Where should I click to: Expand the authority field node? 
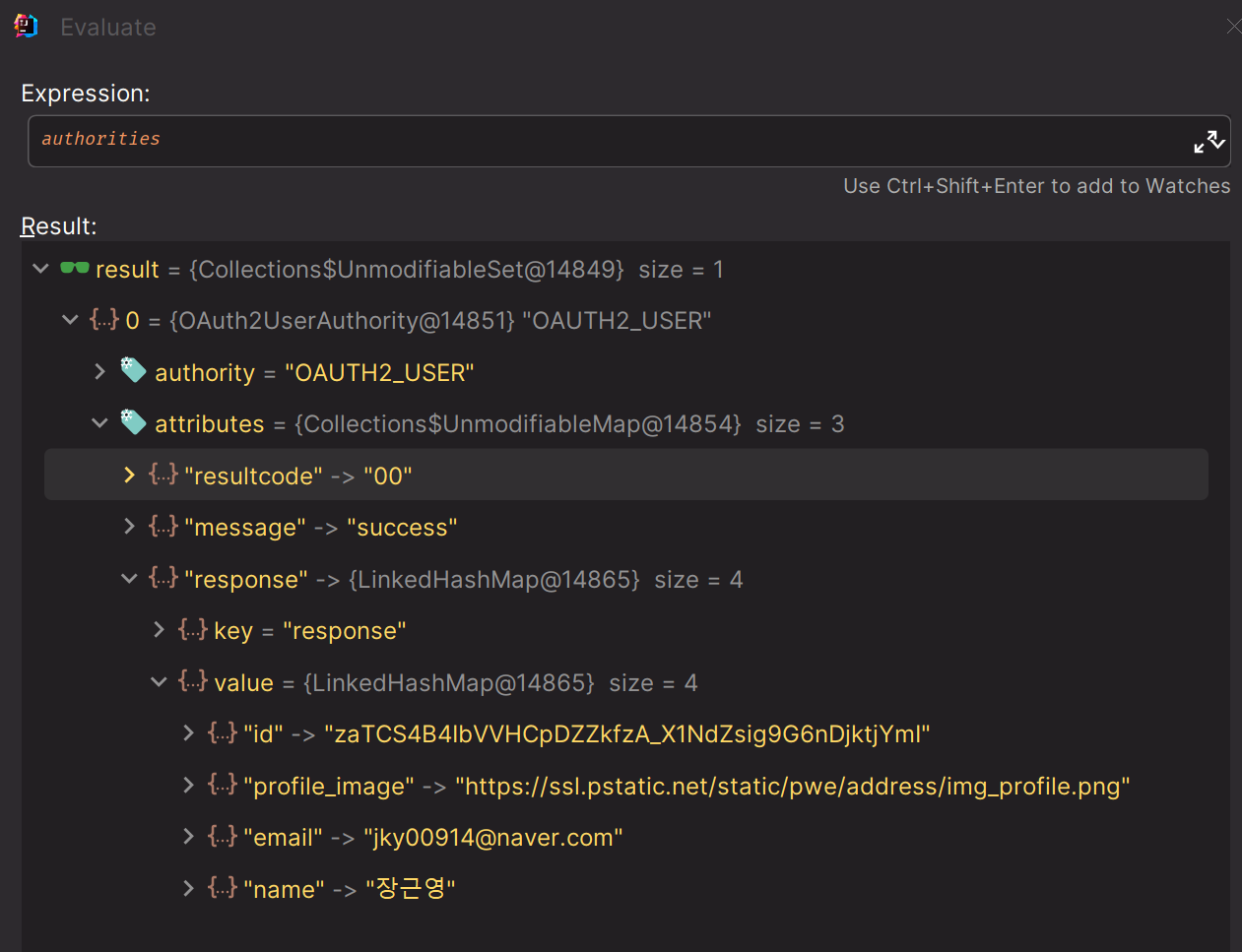click(99, 371)
